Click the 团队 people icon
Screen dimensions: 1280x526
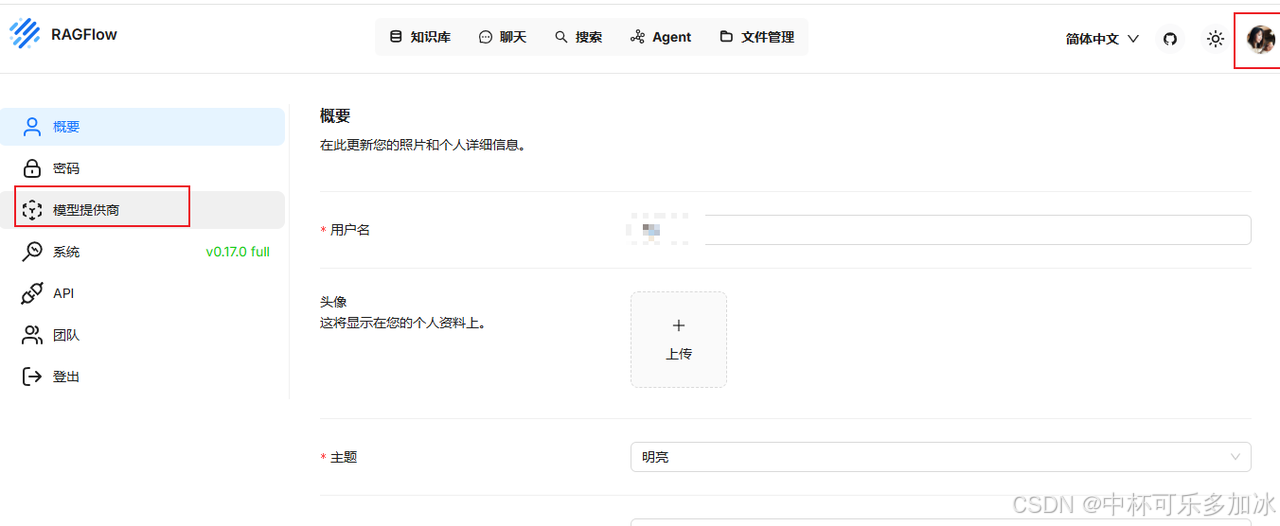click(33, 335)
